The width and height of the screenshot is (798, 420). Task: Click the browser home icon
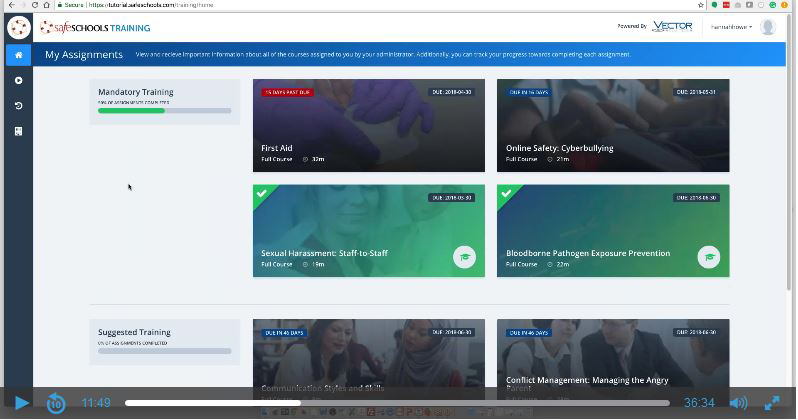[46, 5]
